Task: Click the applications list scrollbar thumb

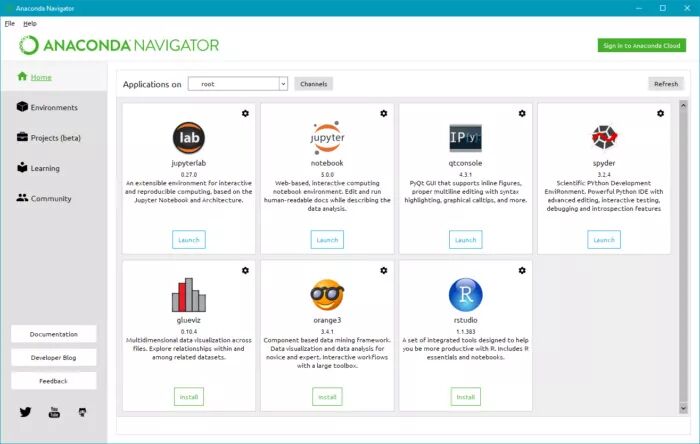Action: click(683, 257)
